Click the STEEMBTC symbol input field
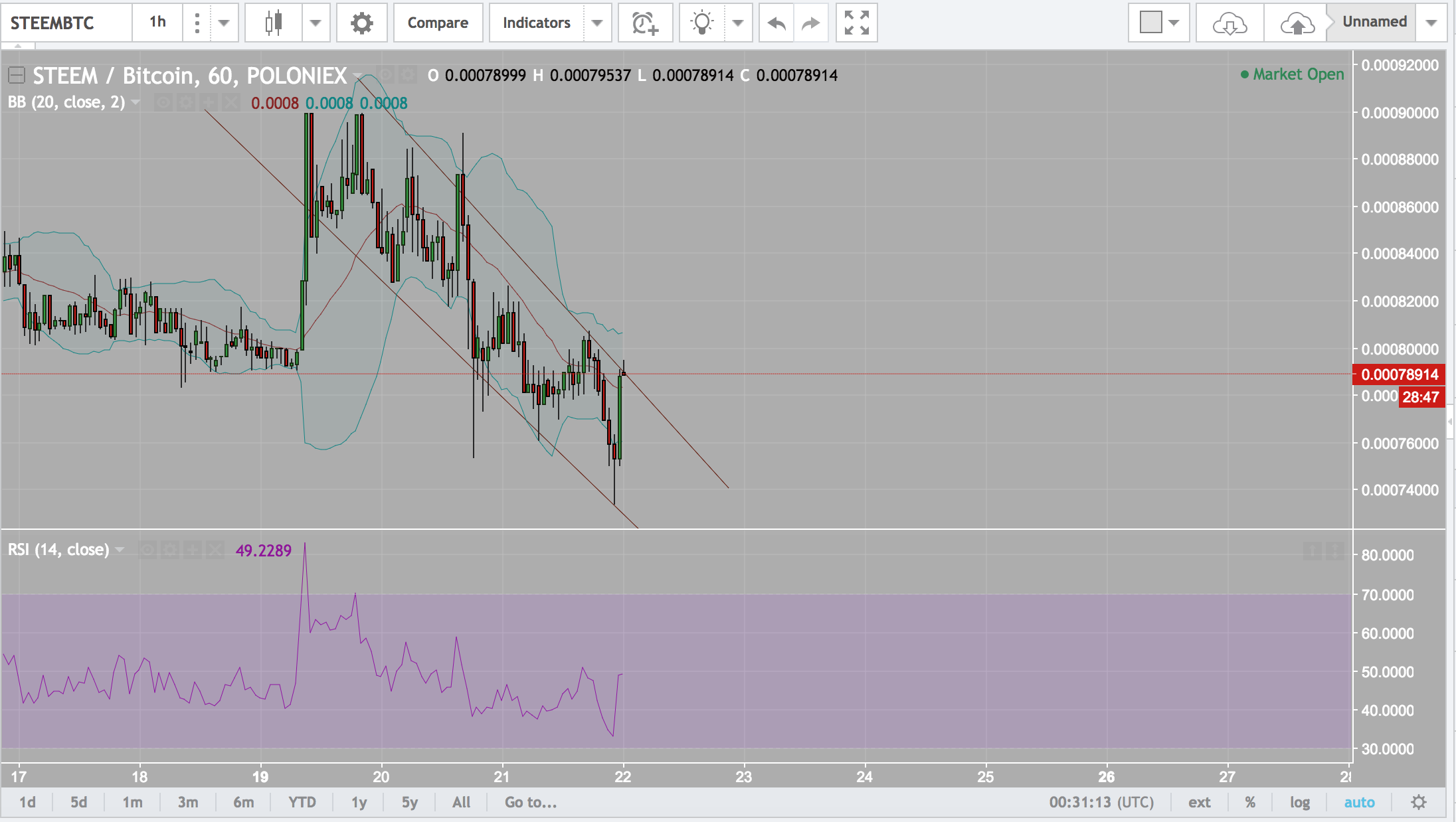 coord(65,23)
